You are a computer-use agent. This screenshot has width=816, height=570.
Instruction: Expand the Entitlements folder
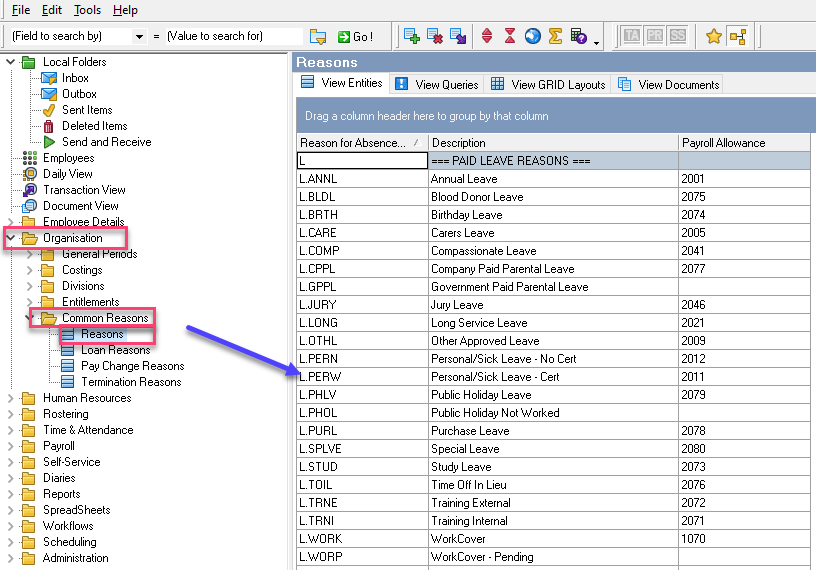[30, 302]
